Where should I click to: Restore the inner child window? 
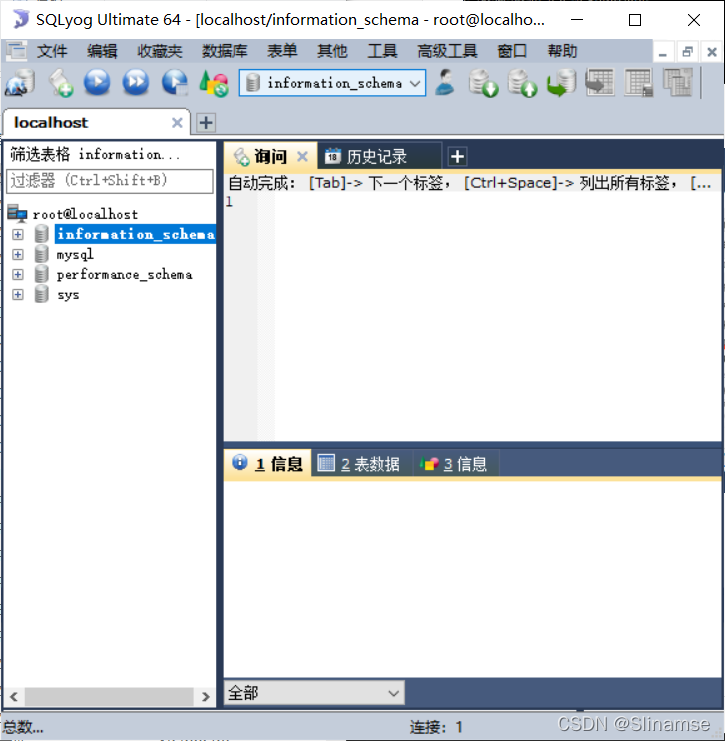coord(688,52)
